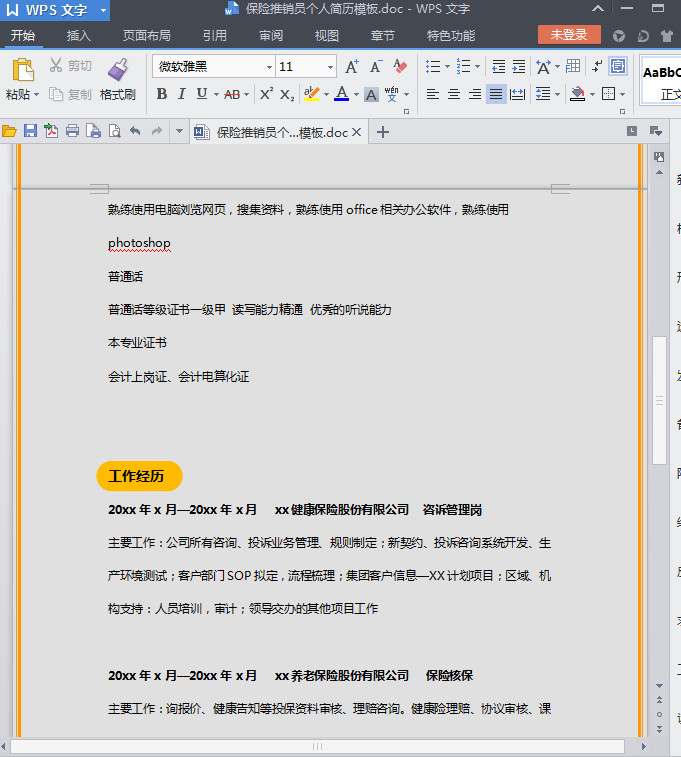The width and height of the screenshot is (681, 757).
Task: Click the 未登录 login button
Action: tap(569, 34)
